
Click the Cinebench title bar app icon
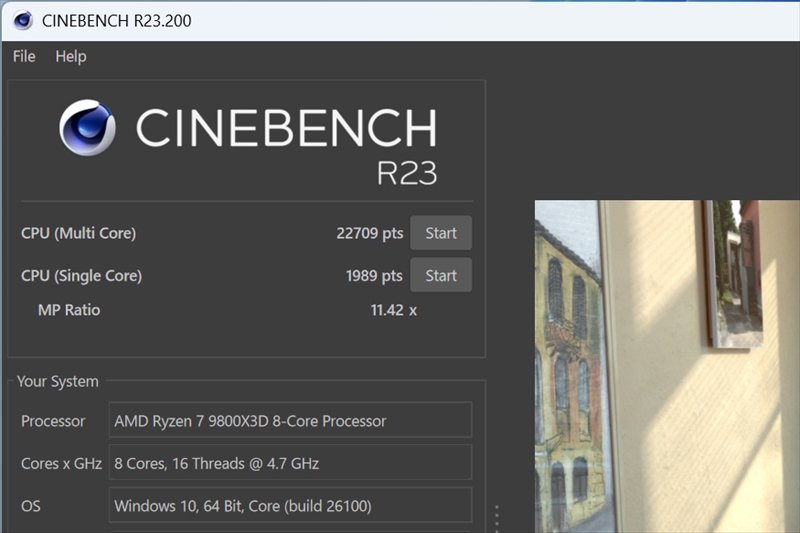point(22,20)
